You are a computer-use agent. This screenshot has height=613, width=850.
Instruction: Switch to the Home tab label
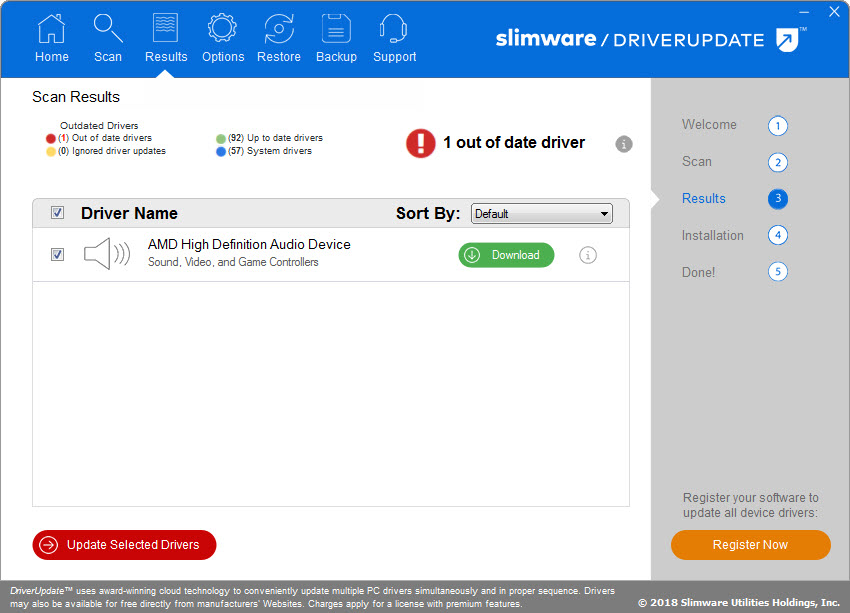[51, 57]
